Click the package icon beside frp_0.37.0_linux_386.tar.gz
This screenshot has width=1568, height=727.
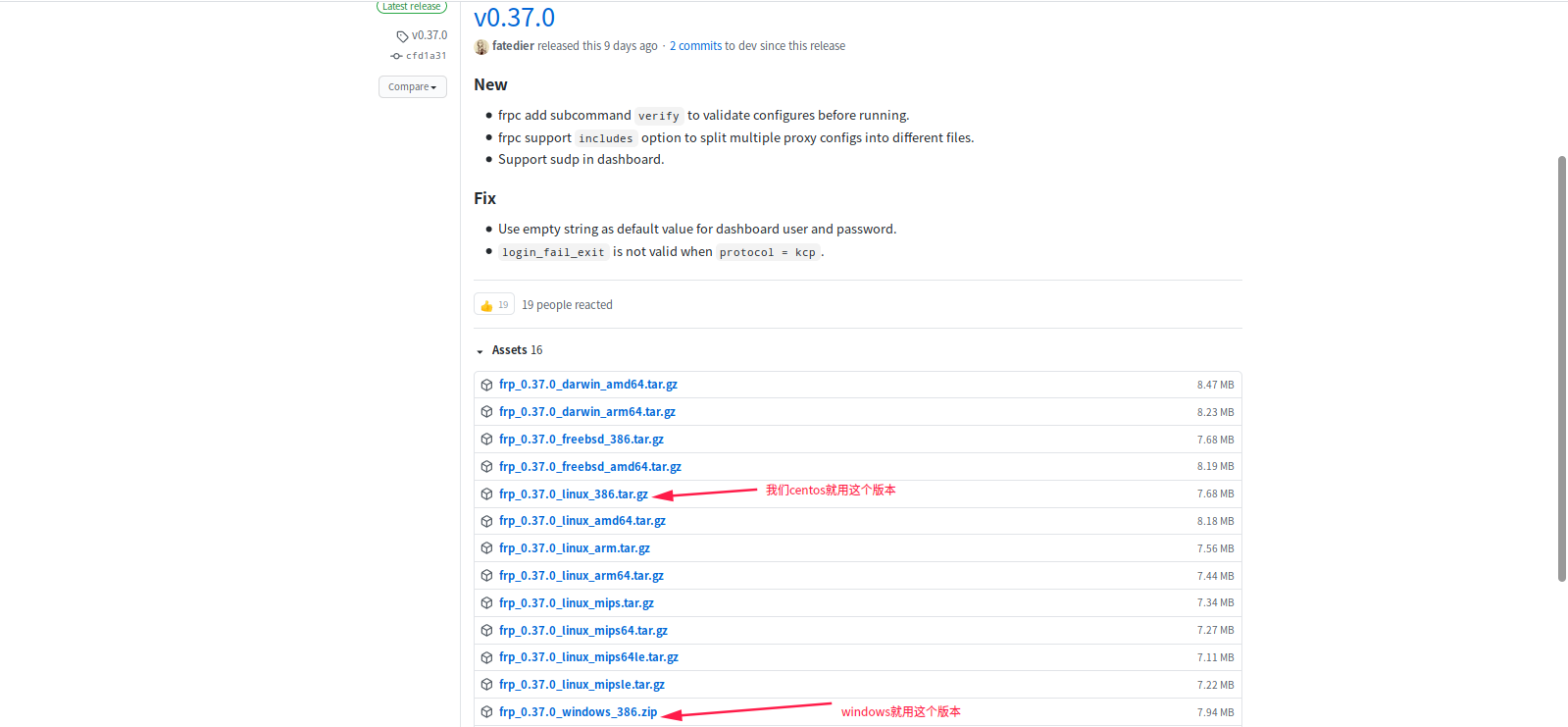pos(486,494)
